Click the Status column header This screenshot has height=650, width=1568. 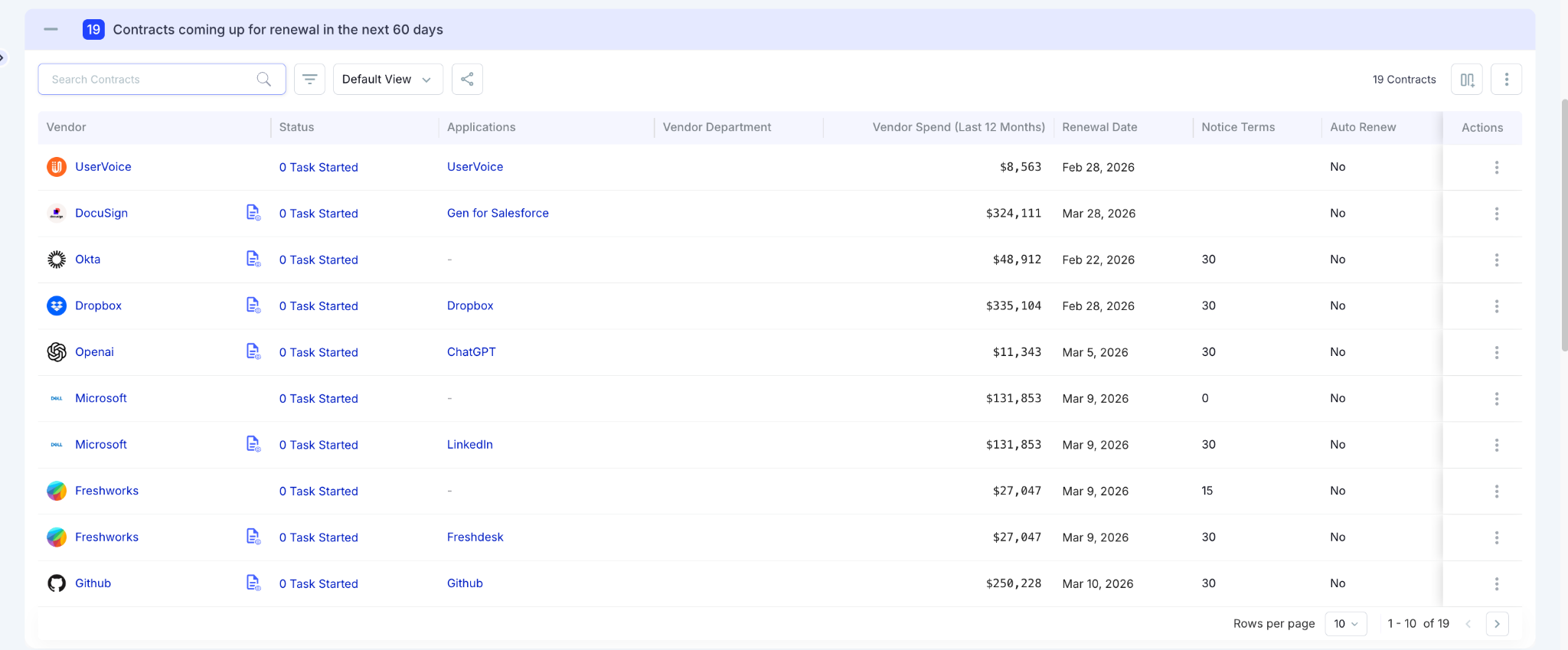296,127
